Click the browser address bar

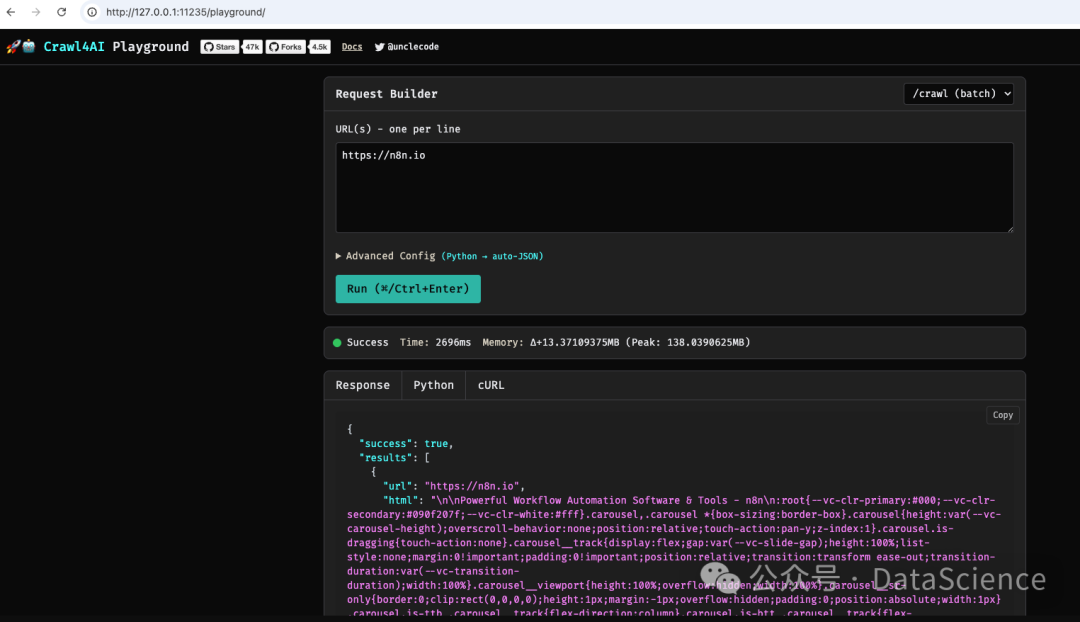point(300,12)
